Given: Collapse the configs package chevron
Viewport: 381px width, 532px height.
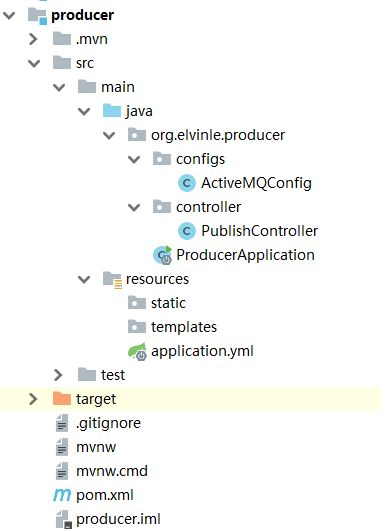Looking at the screenshot, I should pos(134,159).
